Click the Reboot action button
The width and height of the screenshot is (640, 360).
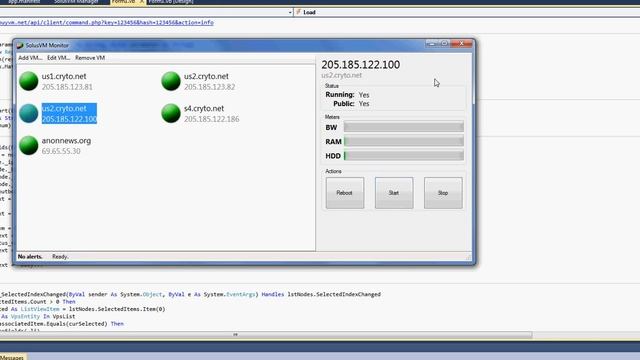click(x=344, y=193)
